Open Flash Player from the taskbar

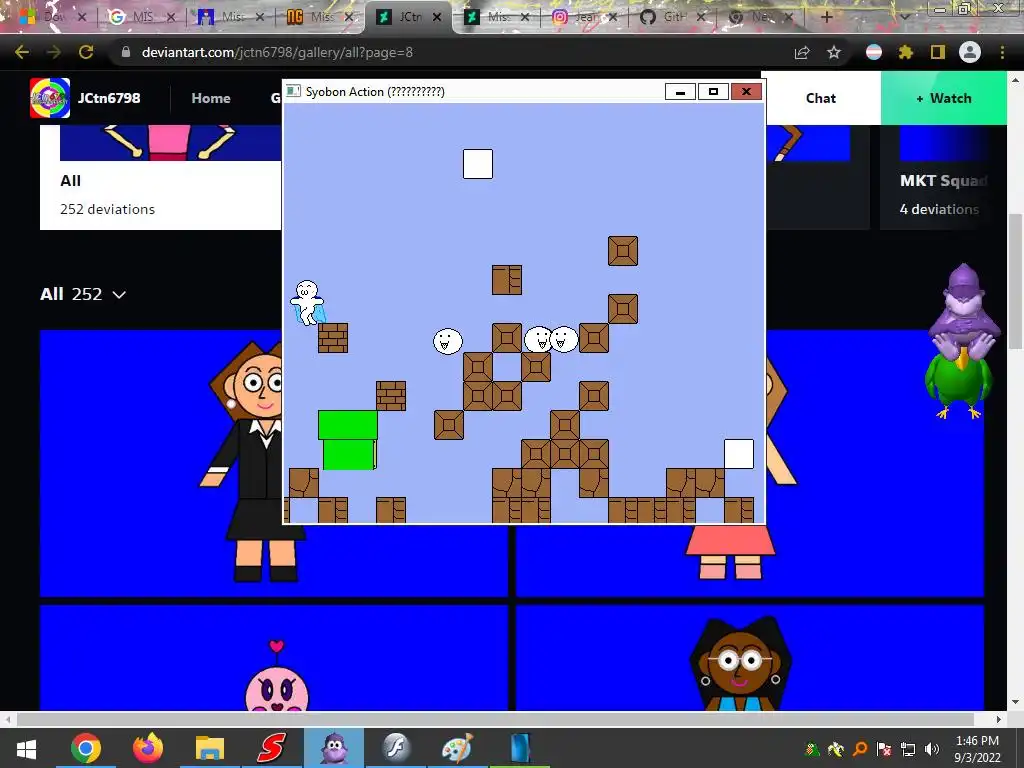pyautogui.click(x=396, y=748)
